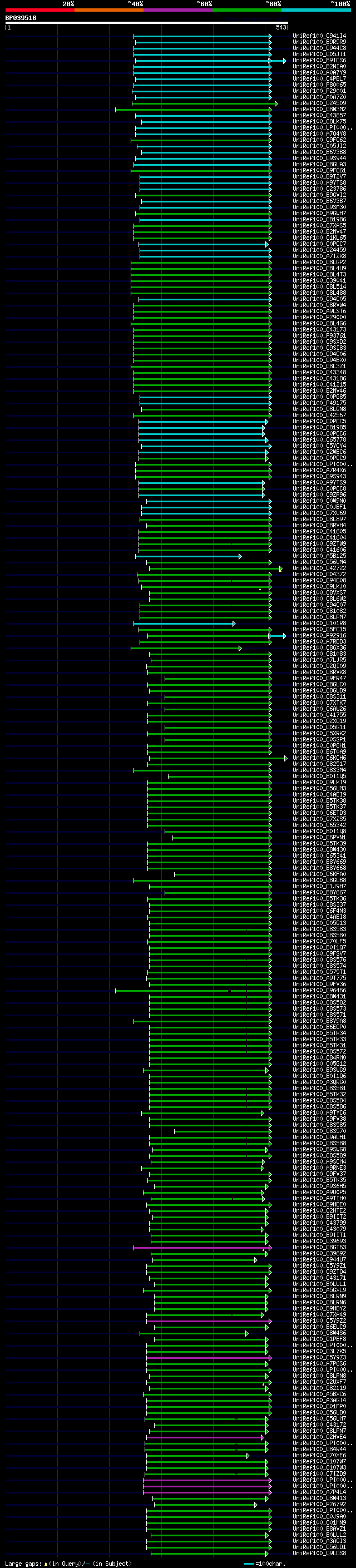Select the BP039516 query label

(21, 18)
